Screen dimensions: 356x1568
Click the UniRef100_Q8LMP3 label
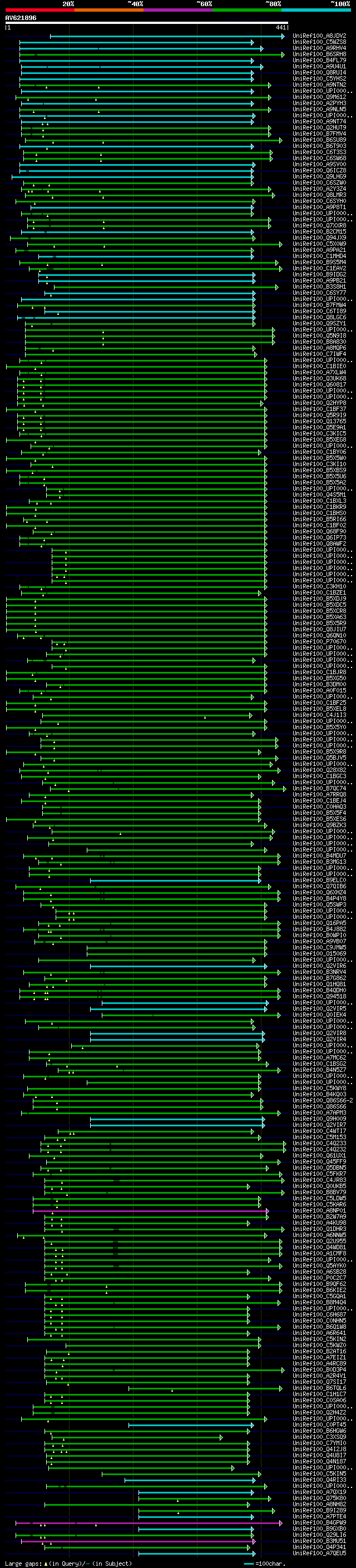click(319, 195)
